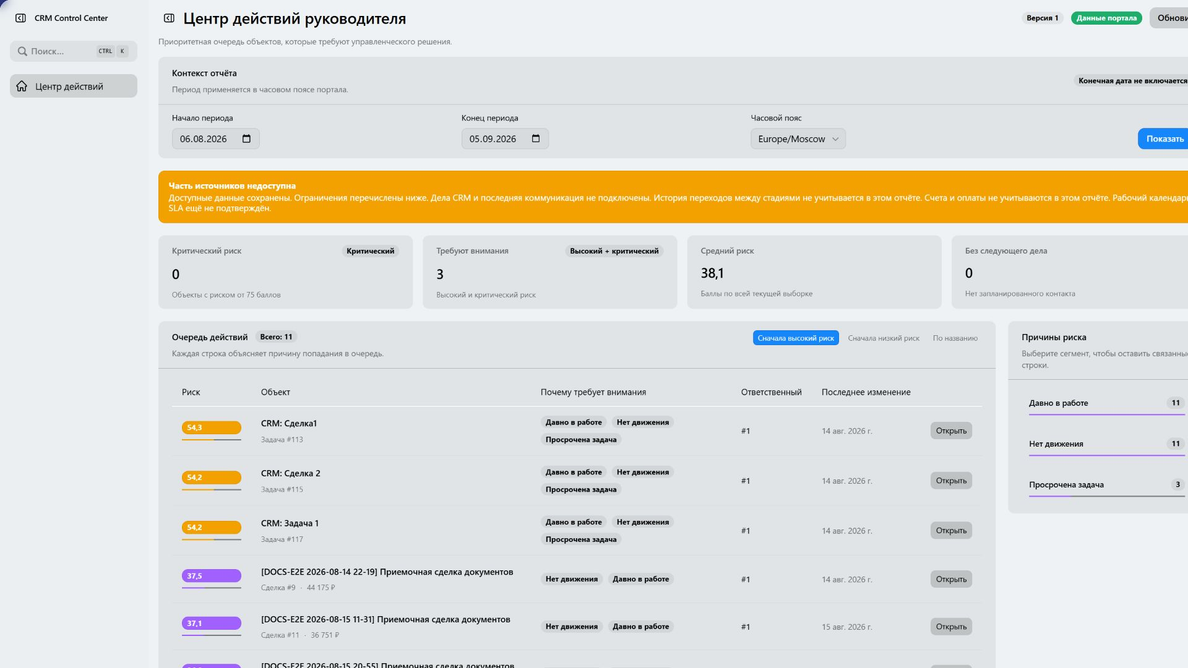Click Задача #113 subtitle
1188x668 pixels.
click(x=282, y=440)
